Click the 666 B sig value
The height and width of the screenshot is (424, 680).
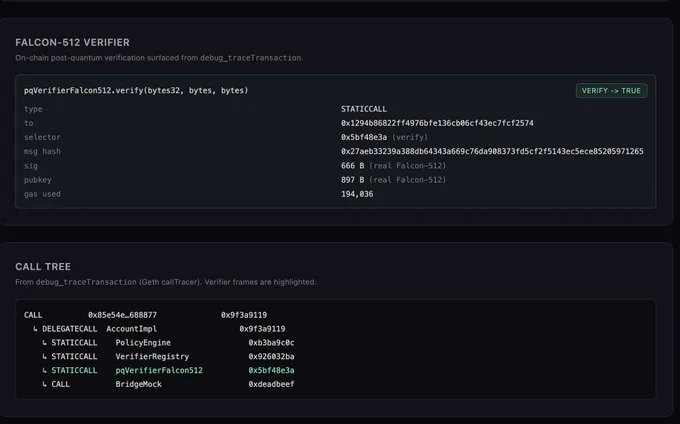(x=352, y=166)
